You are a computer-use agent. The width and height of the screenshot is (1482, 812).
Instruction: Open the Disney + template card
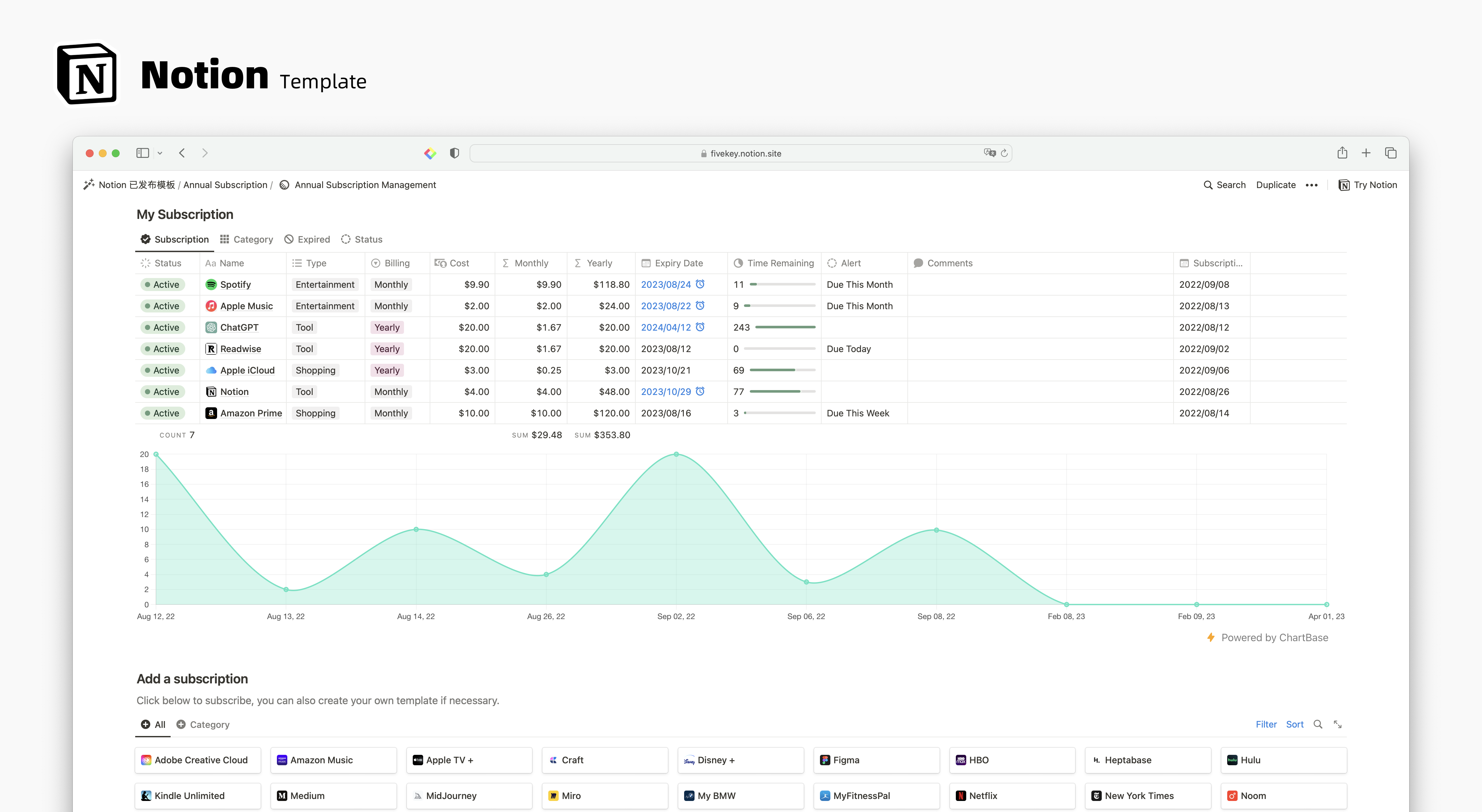[740, 760]
